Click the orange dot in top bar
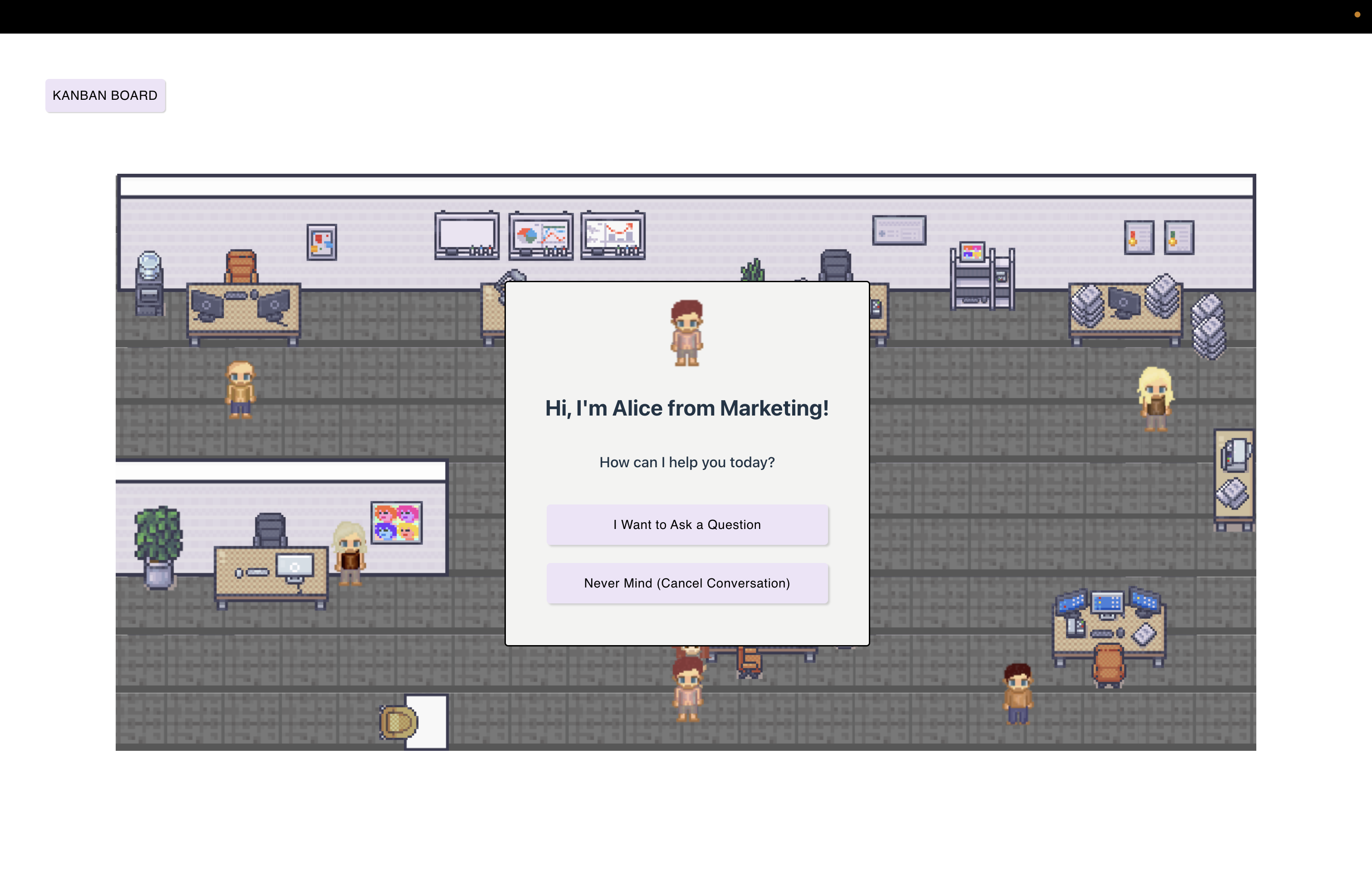The height and width of the screenshot is (891, 1372). (x=1357, y=15)
